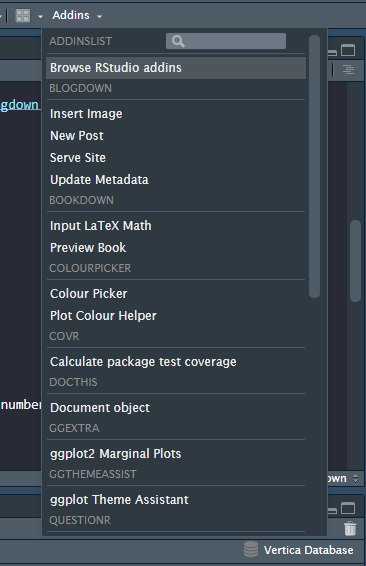Click the workspace panes grid icon

(x=23, y=16)
